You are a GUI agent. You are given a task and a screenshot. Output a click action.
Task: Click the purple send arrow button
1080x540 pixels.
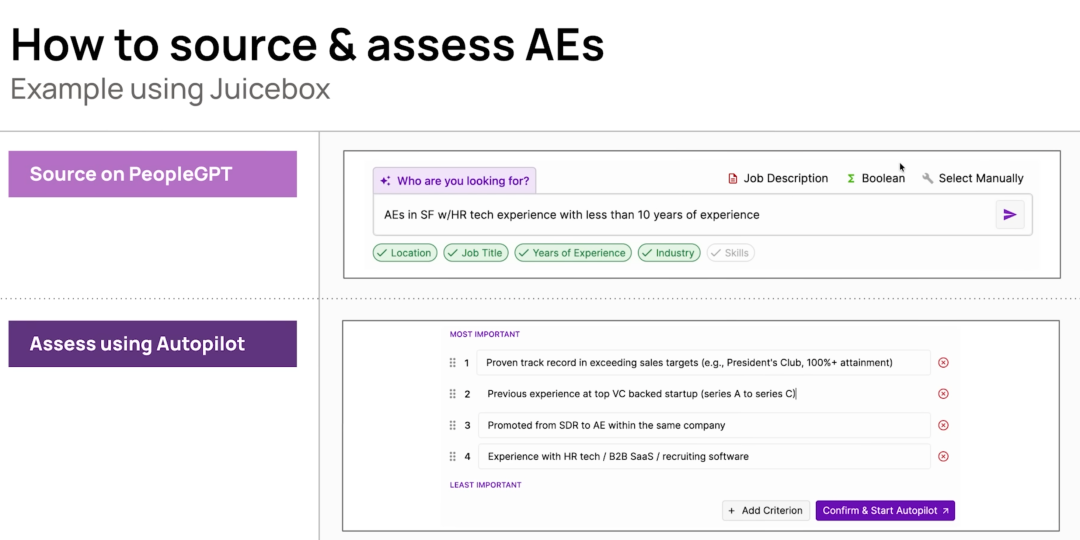coord(1010,214)
